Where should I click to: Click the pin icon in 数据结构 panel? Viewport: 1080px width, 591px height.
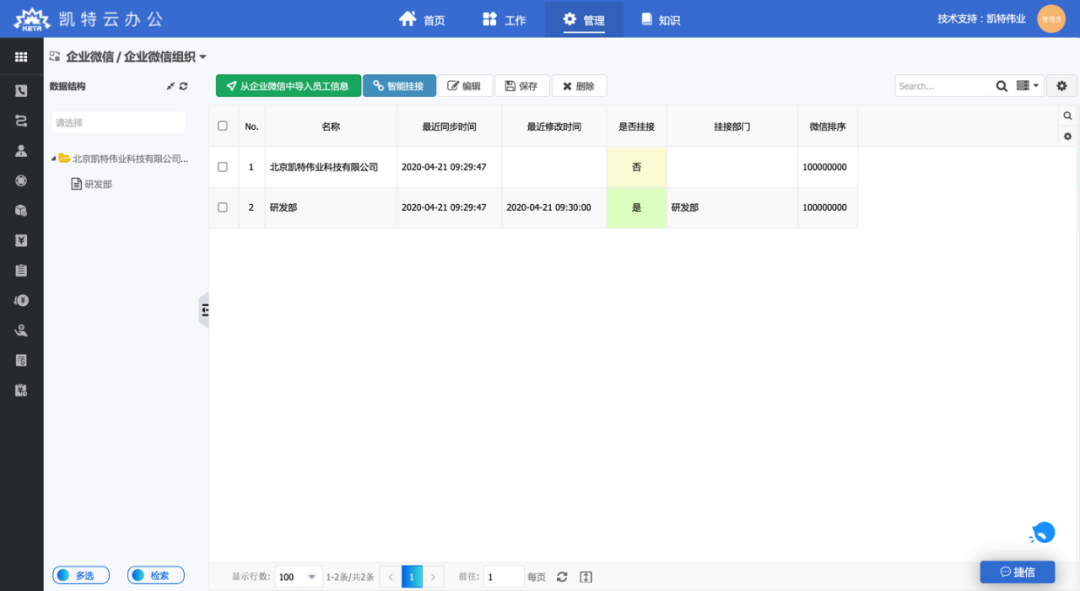(170, 86)
